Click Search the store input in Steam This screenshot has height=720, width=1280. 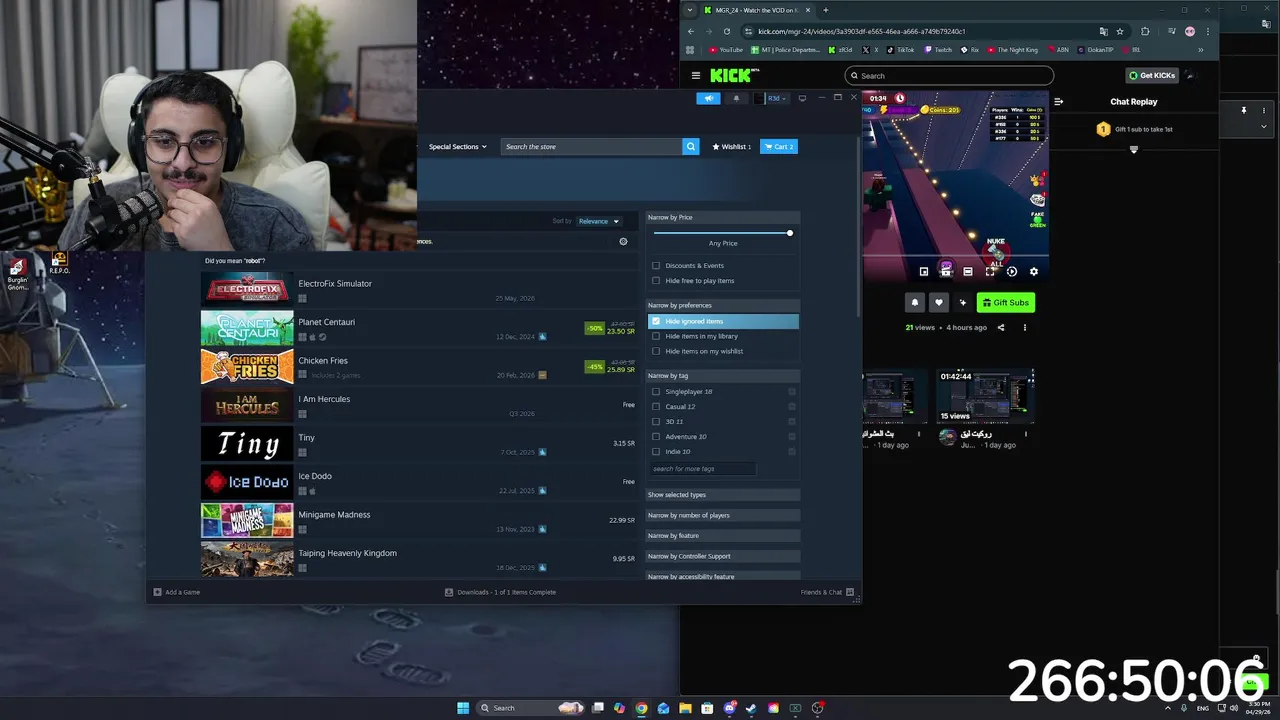pos(591,146)
